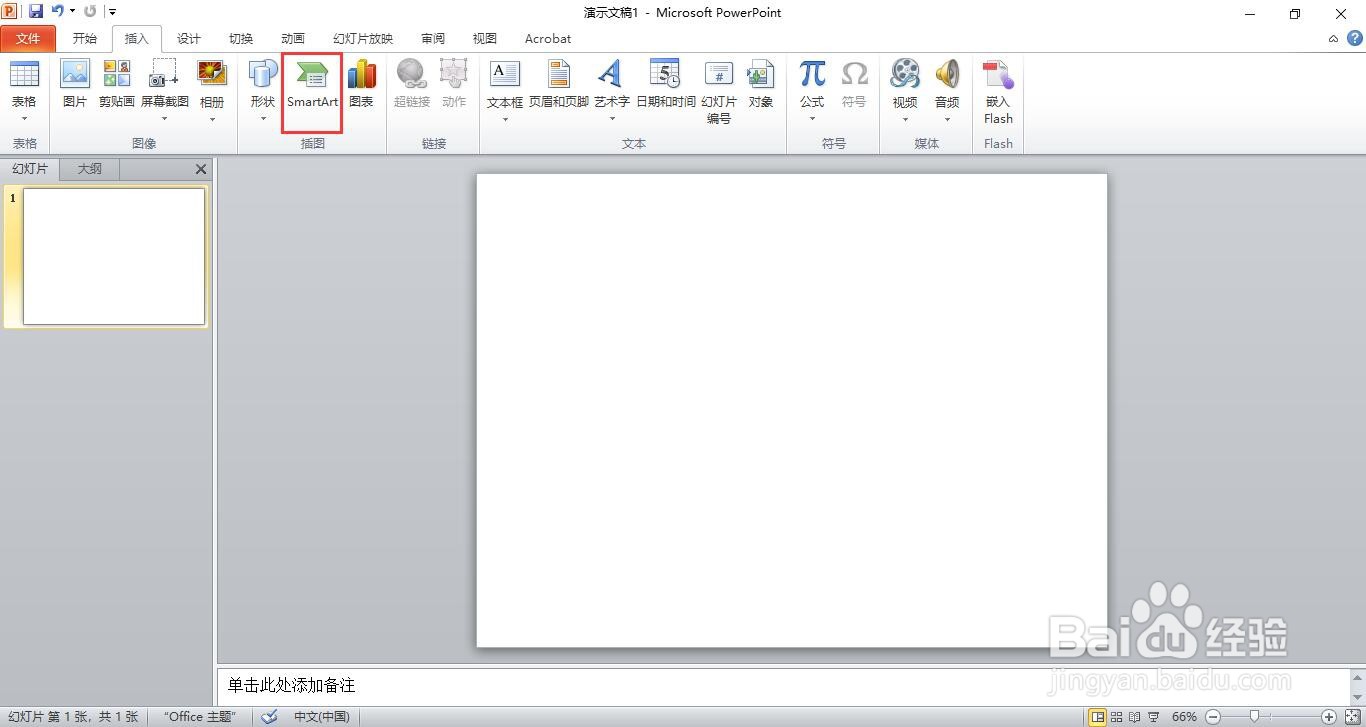Open the 文件 file menu
1366x727 pixels.
[28, 39]
